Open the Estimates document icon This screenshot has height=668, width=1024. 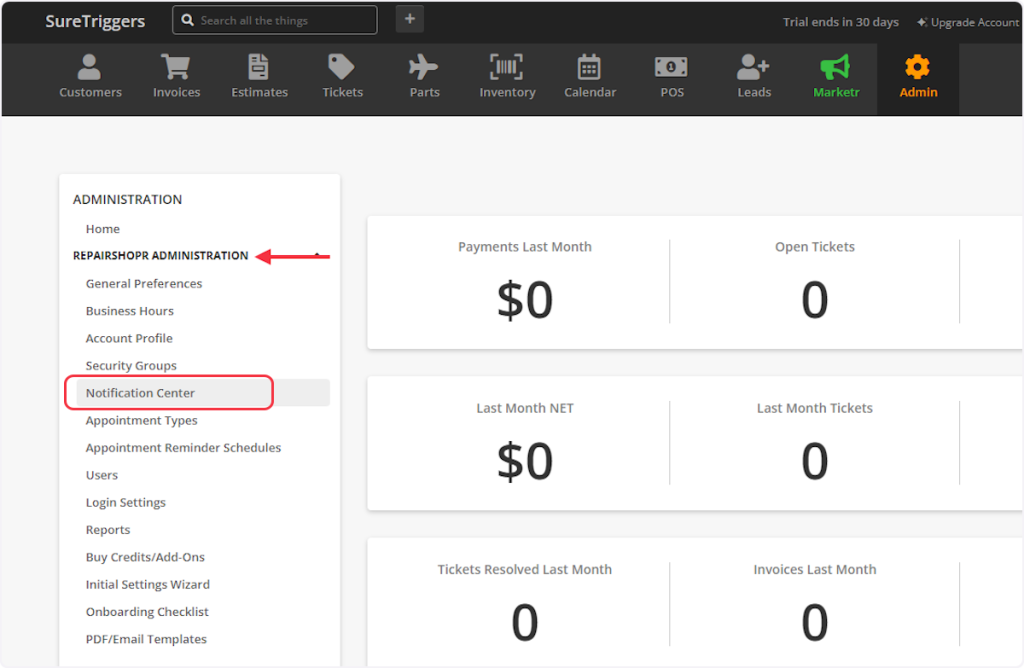pos(259,67)
